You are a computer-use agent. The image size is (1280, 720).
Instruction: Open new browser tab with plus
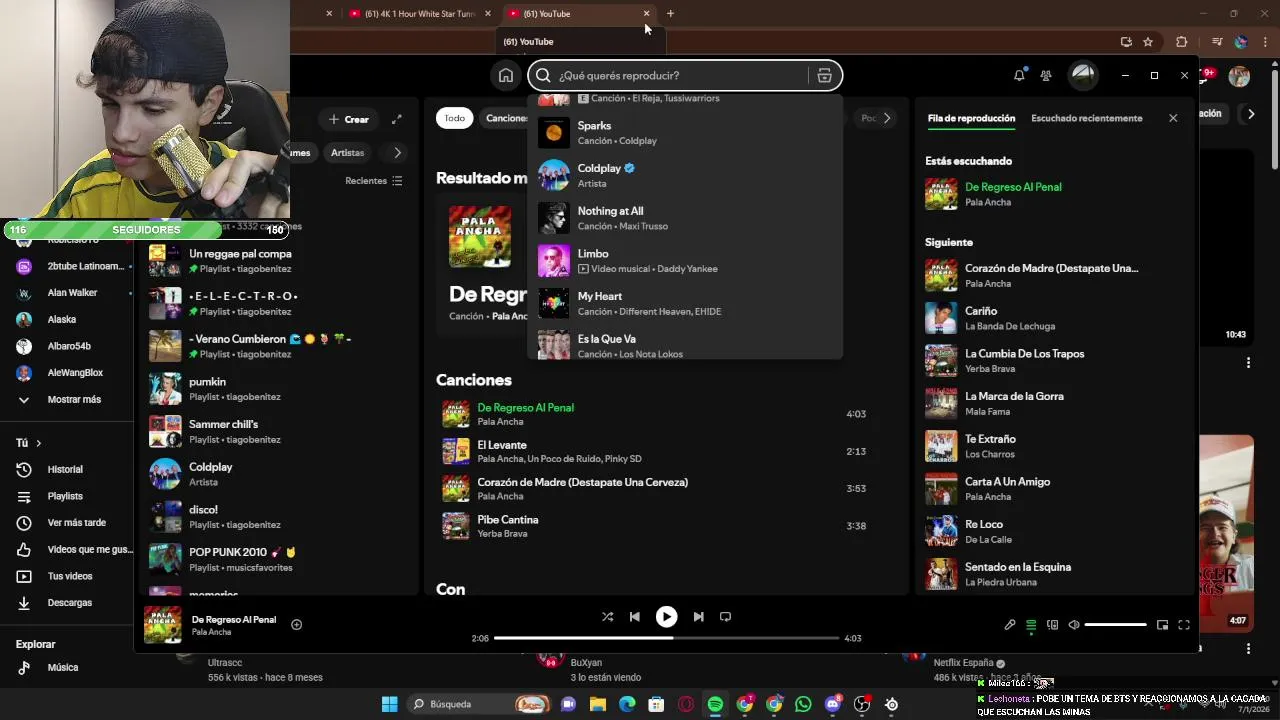pos(670,13)
